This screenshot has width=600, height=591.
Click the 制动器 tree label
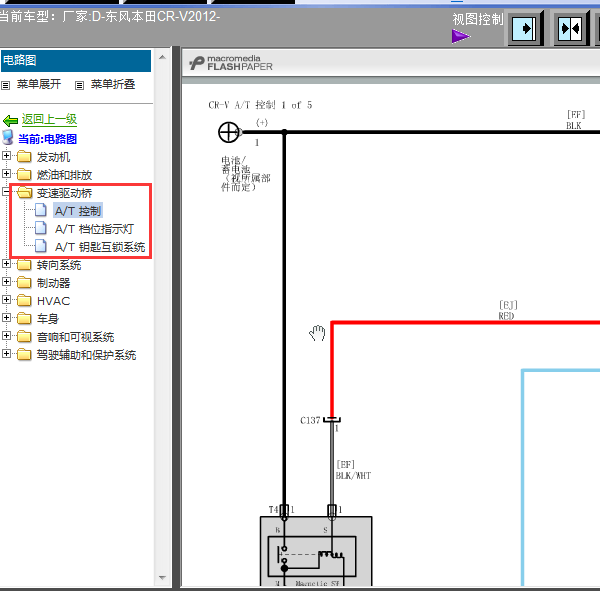[53, 282]
